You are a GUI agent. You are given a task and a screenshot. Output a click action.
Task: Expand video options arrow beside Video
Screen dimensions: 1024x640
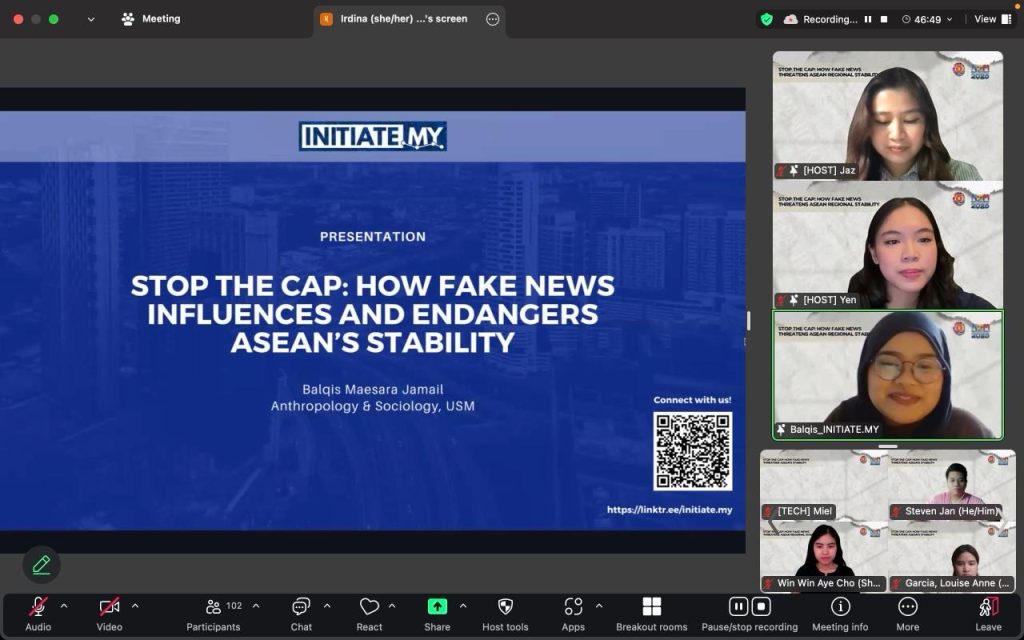pyautogui.click(x=135, y=606)
